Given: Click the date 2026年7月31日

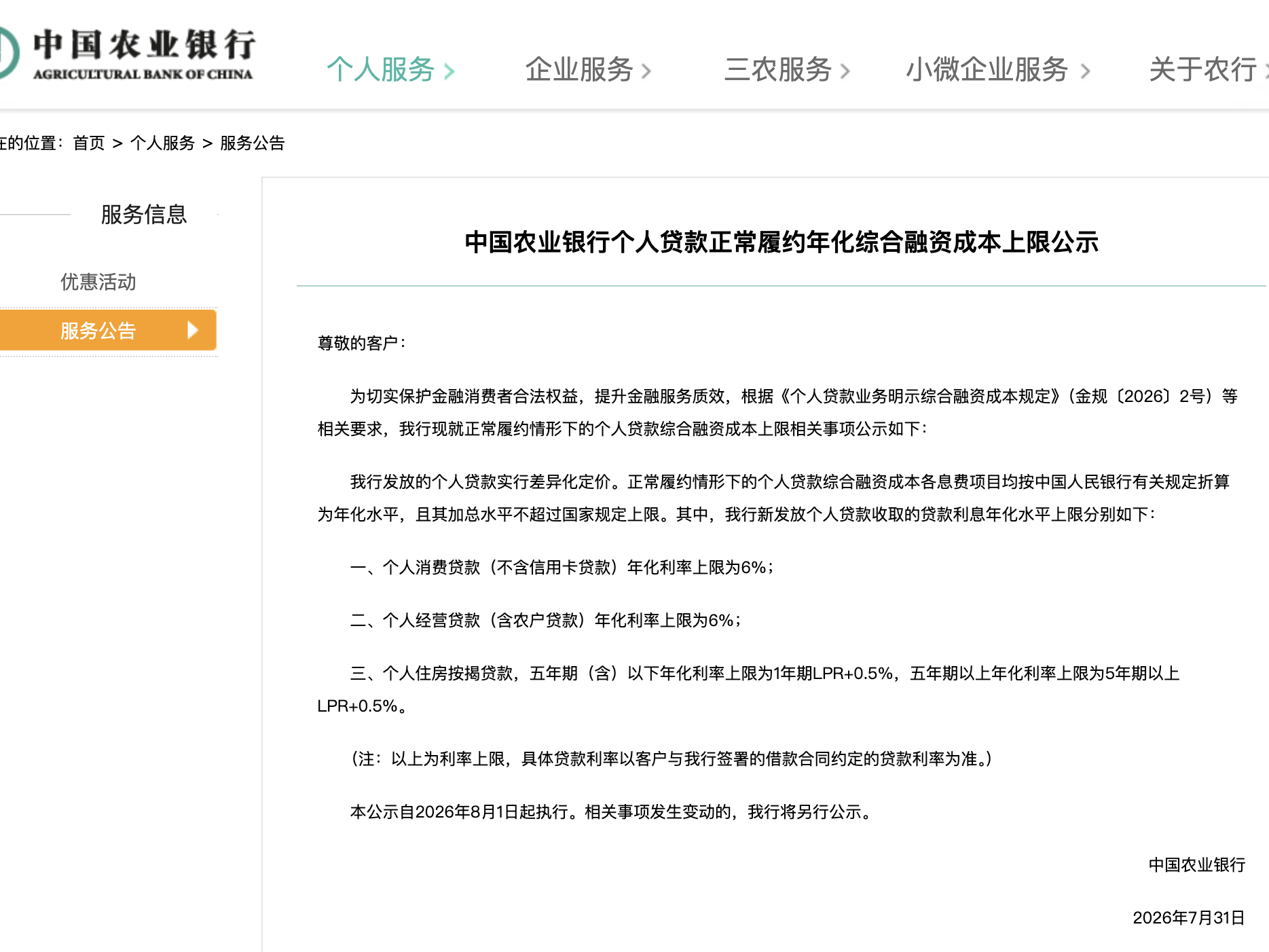Looking at the screenshot, I should [x=1189, y=917].
